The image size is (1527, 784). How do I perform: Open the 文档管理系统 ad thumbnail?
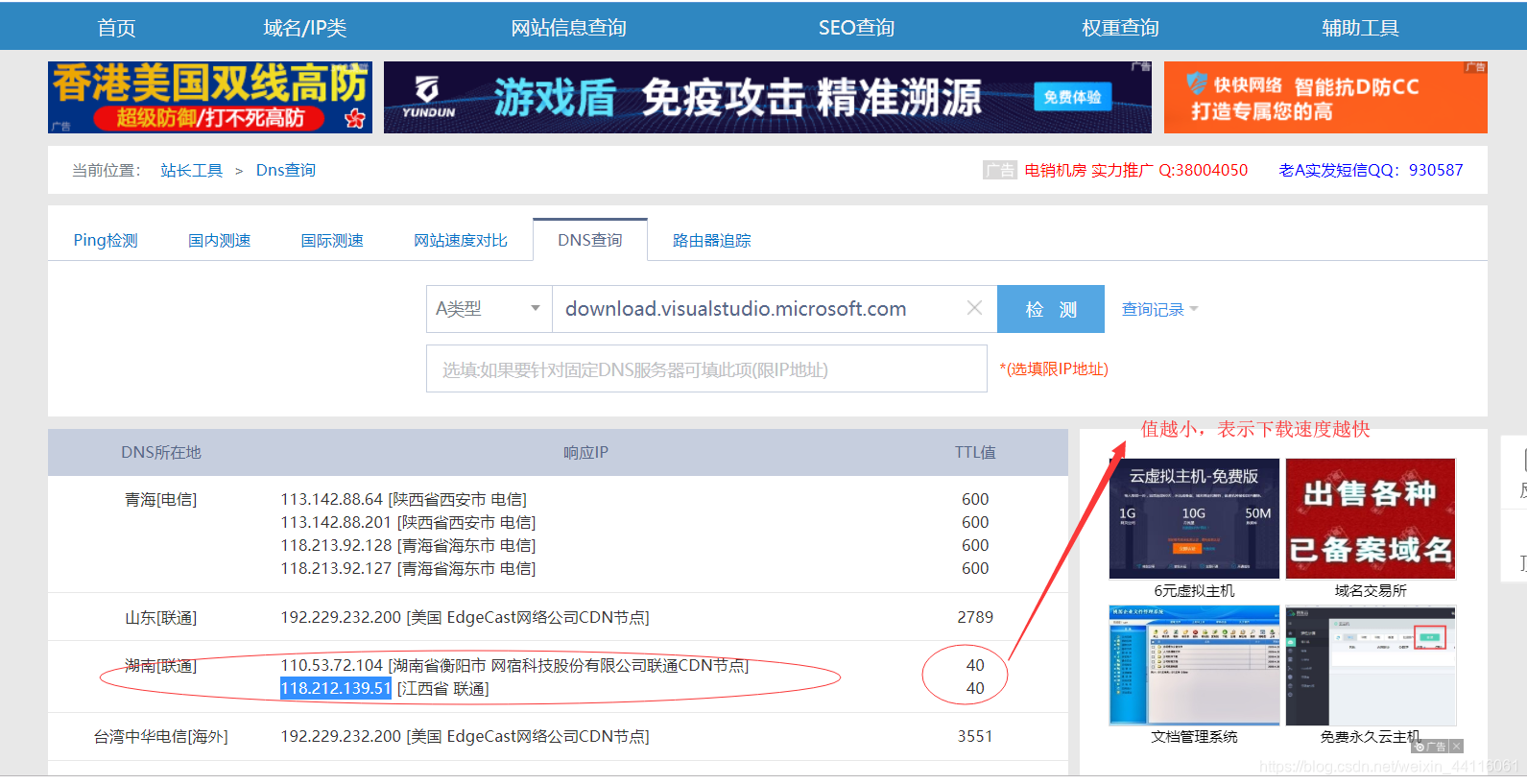pyautogui.click(x=1194, y=665)
